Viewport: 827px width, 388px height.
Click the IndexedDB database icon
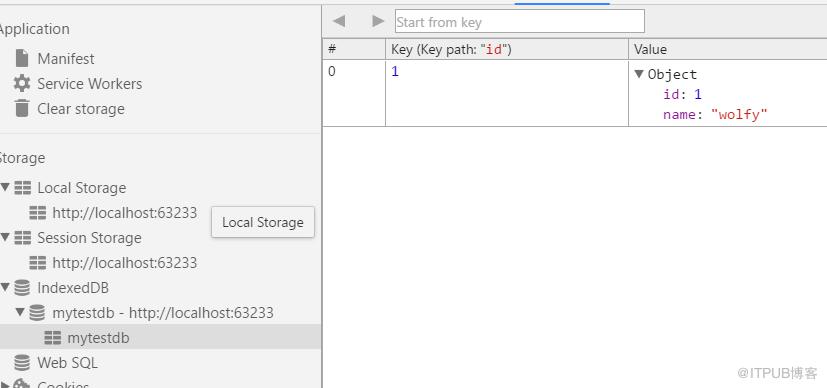pyautogui.click(x=22, y=288)
